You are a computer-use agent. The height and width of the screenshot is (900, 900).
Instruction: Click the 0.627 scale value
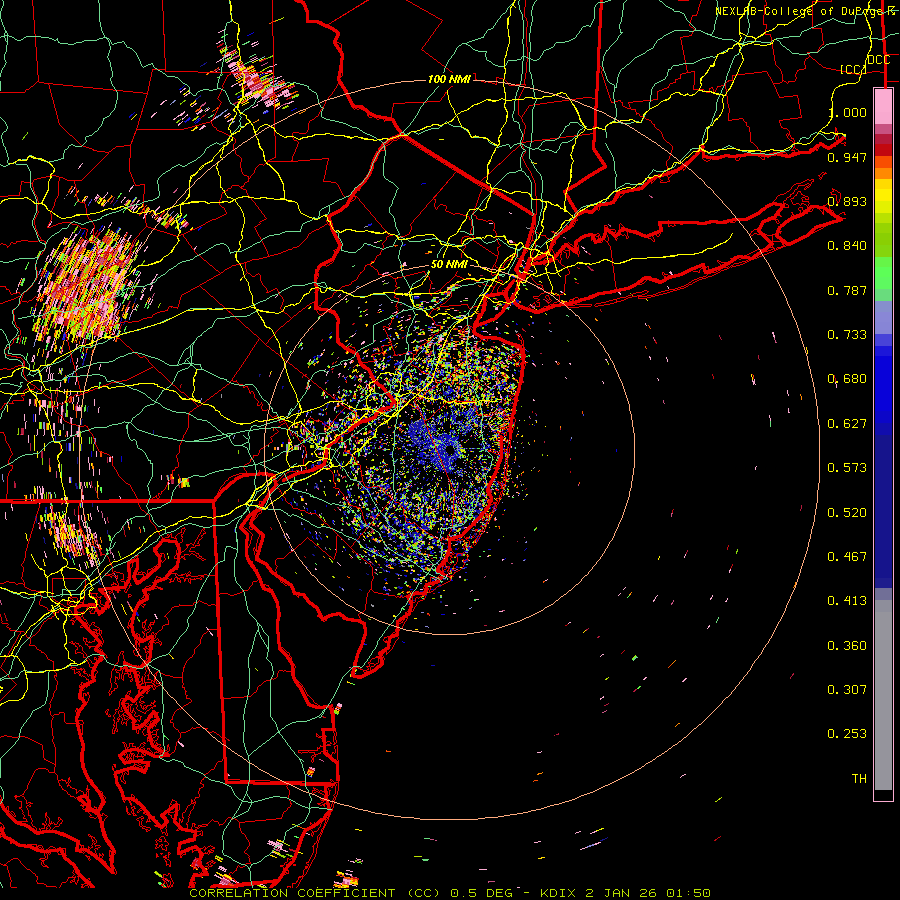(x=847, y=424)
